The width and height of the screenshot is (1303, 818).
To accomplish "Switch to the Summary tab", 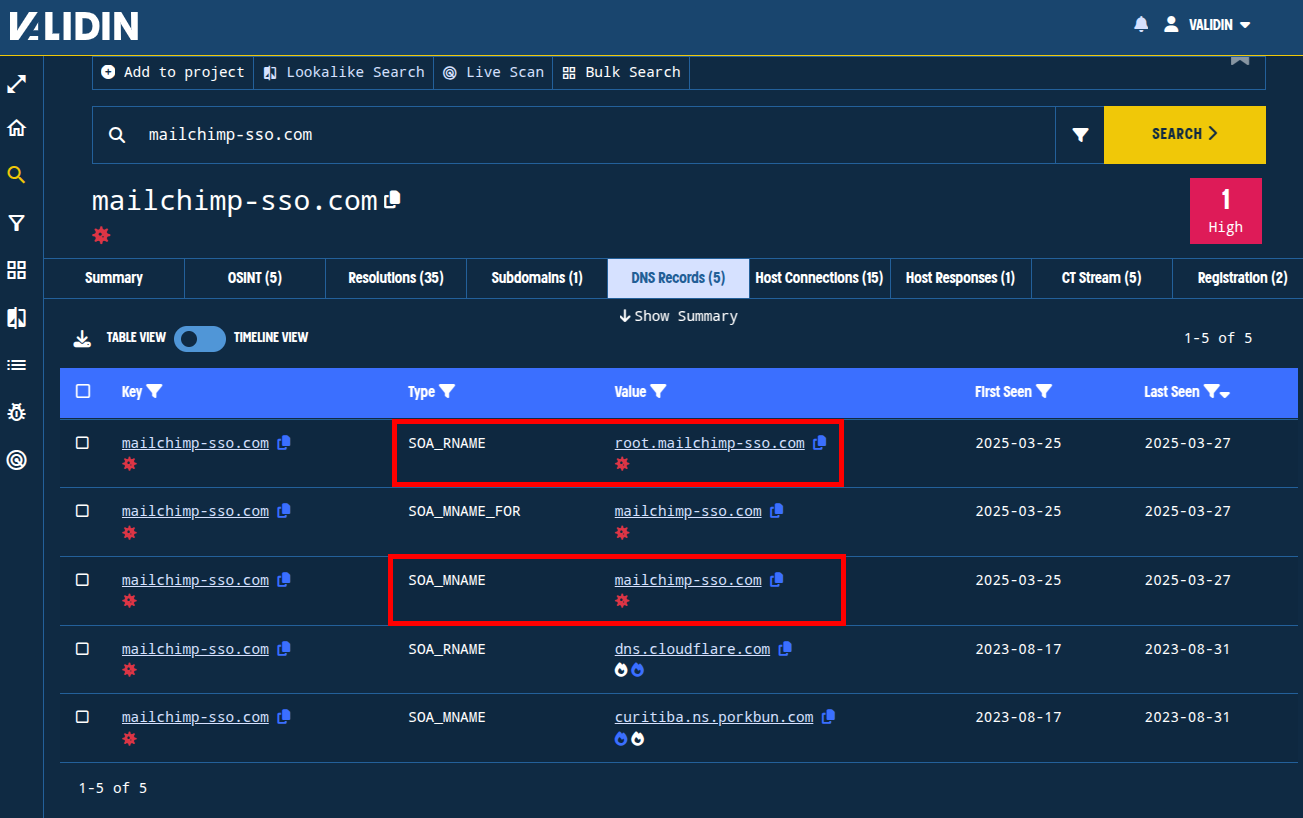I will 114,278.
